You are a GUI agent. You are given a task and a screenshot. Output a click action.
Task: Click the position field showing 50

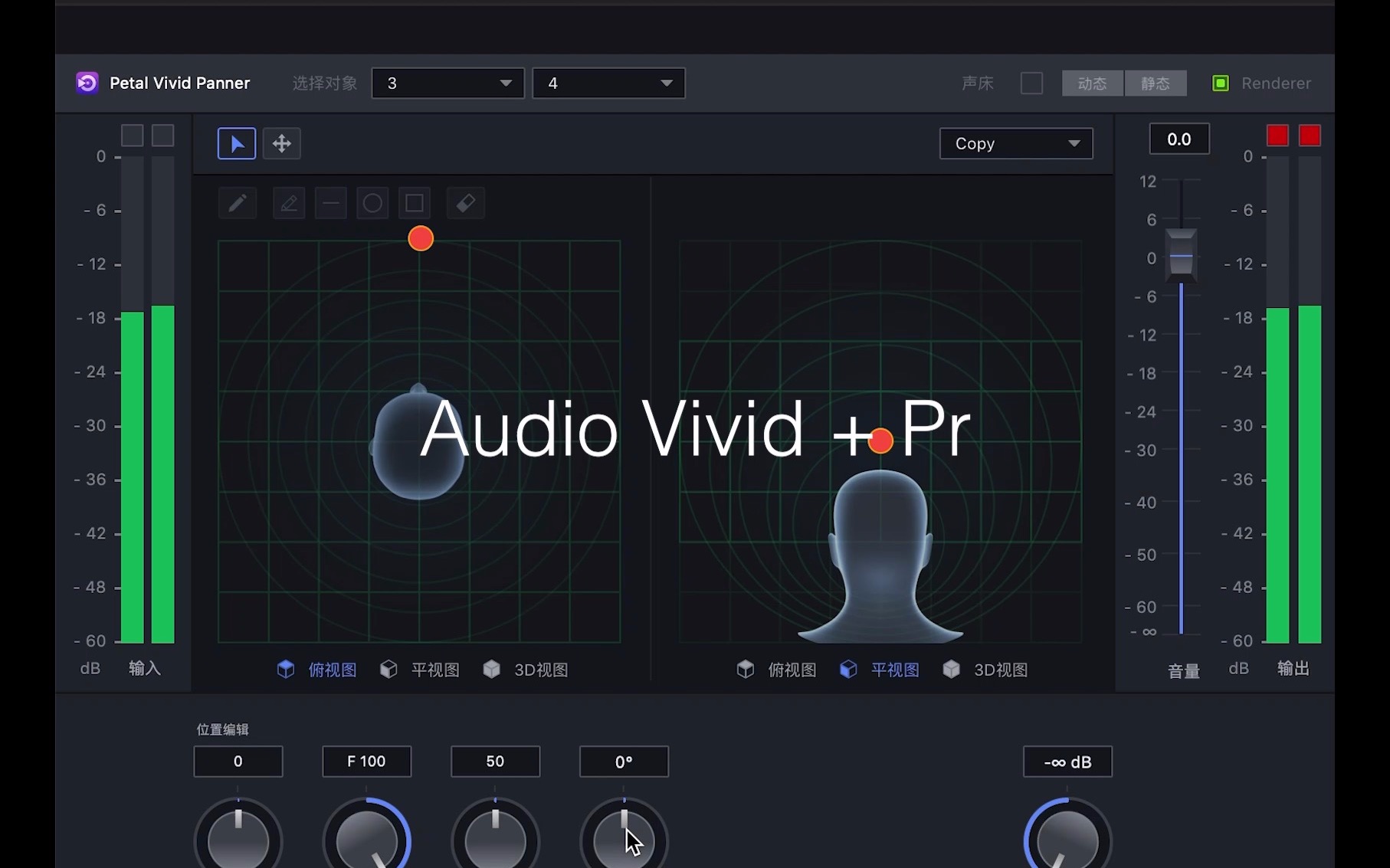[x=496, y=762]
